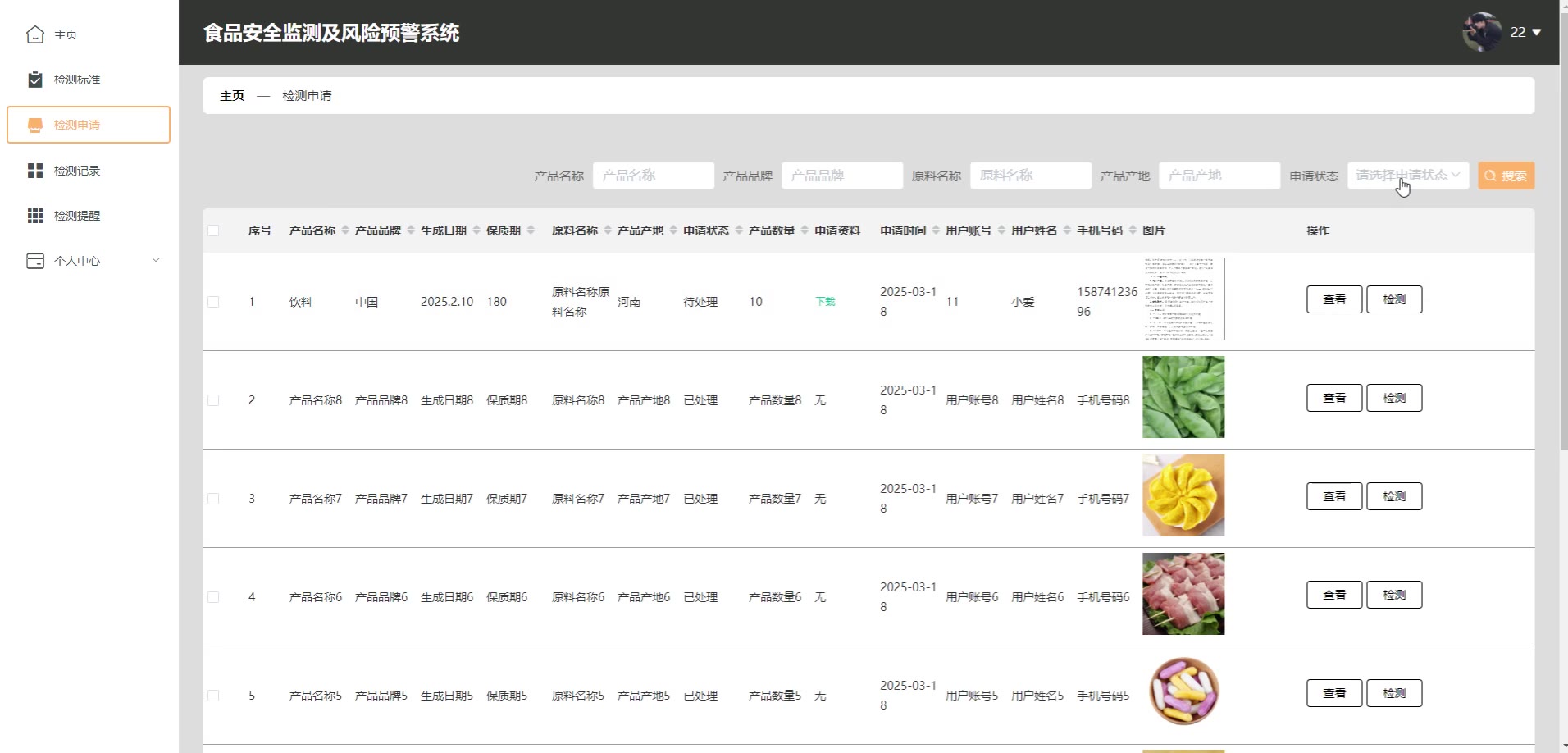This screenshot has width=1568, height=753.
Task: Sort the table by 产品品牌 column
Action: pyautogui.click(x=411, y=230)
